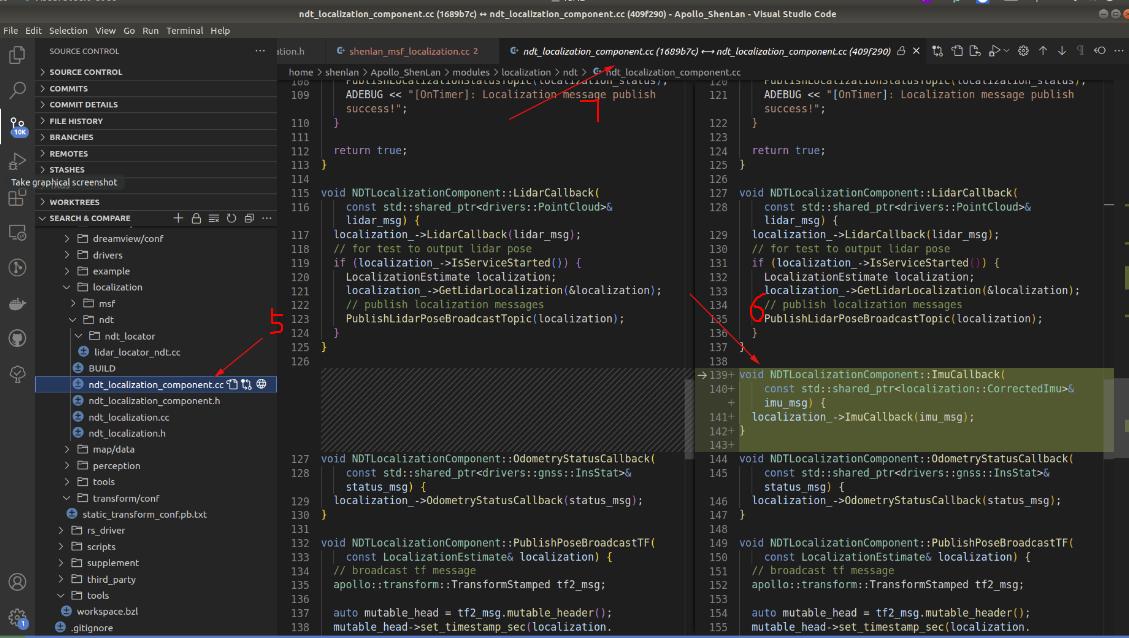
Task: Open editor More Actions ellipsis
Action: (1118, 51)
